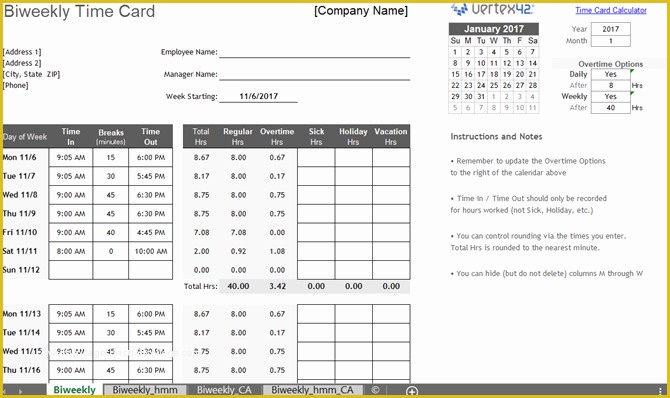Click the Instructions and Notes heading

[496, 137]
